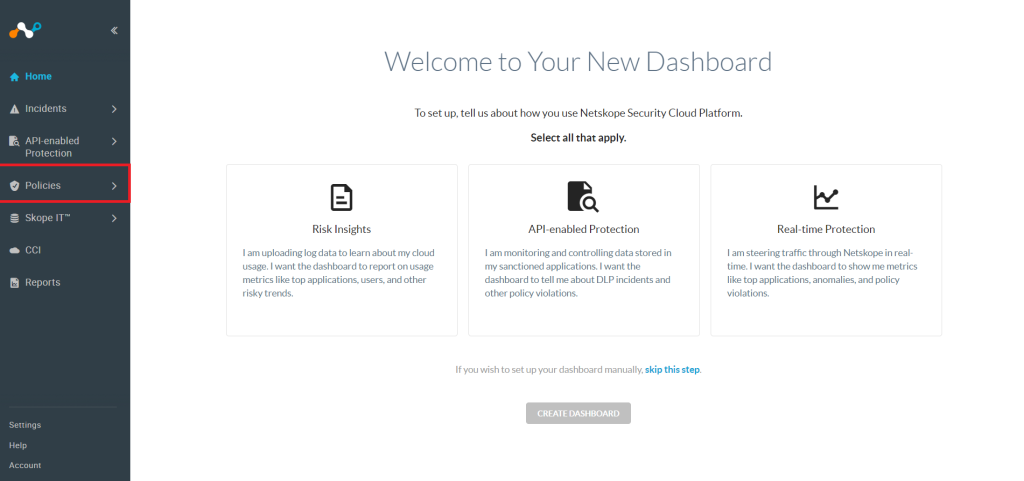1024x481 pixels.
Task: Expand the Incidents menu chevron
Action: point(114,109)
